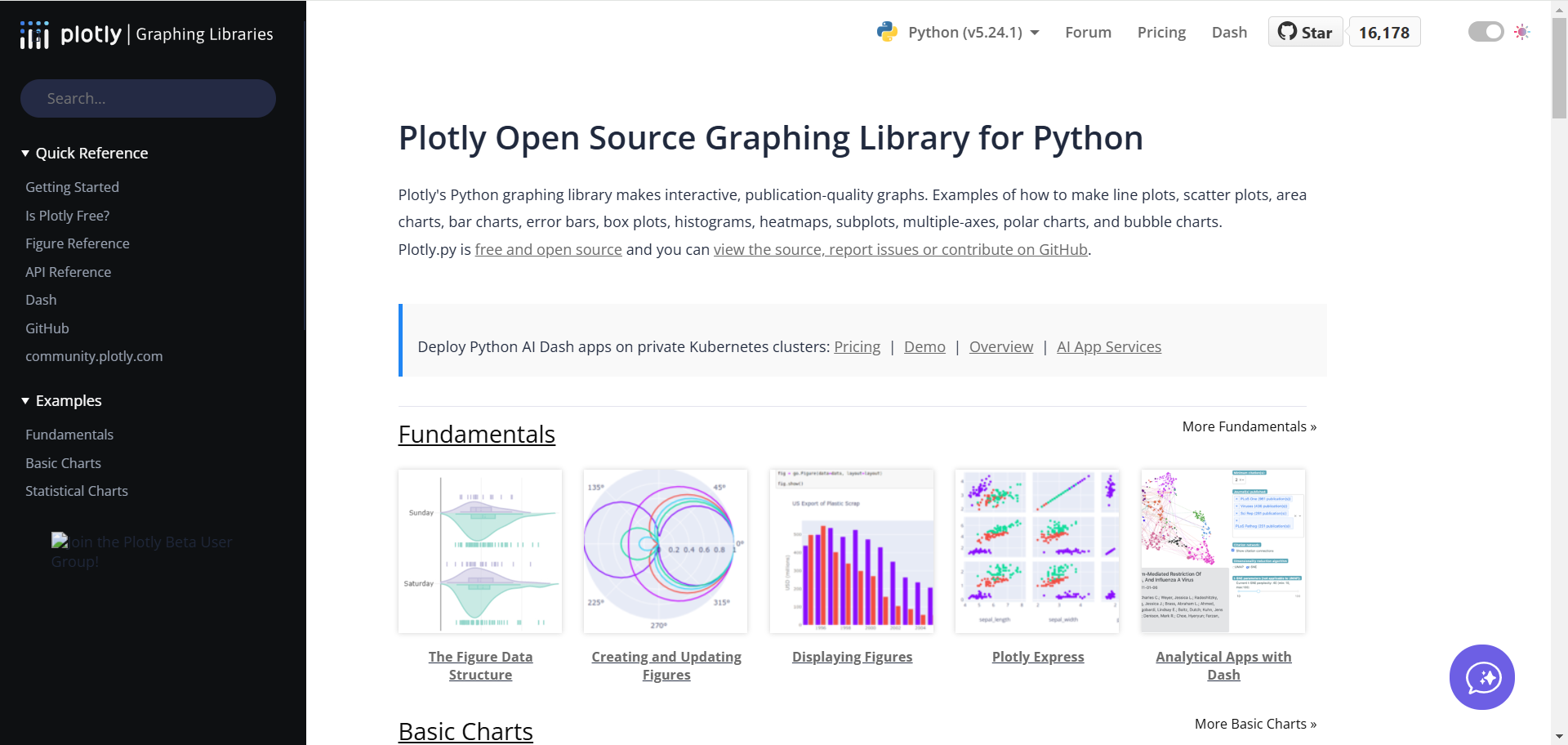The height and width of the screenshot is (745, 1568).
Task: Click the sun light-mode icon
Action: click(1521, 32)
